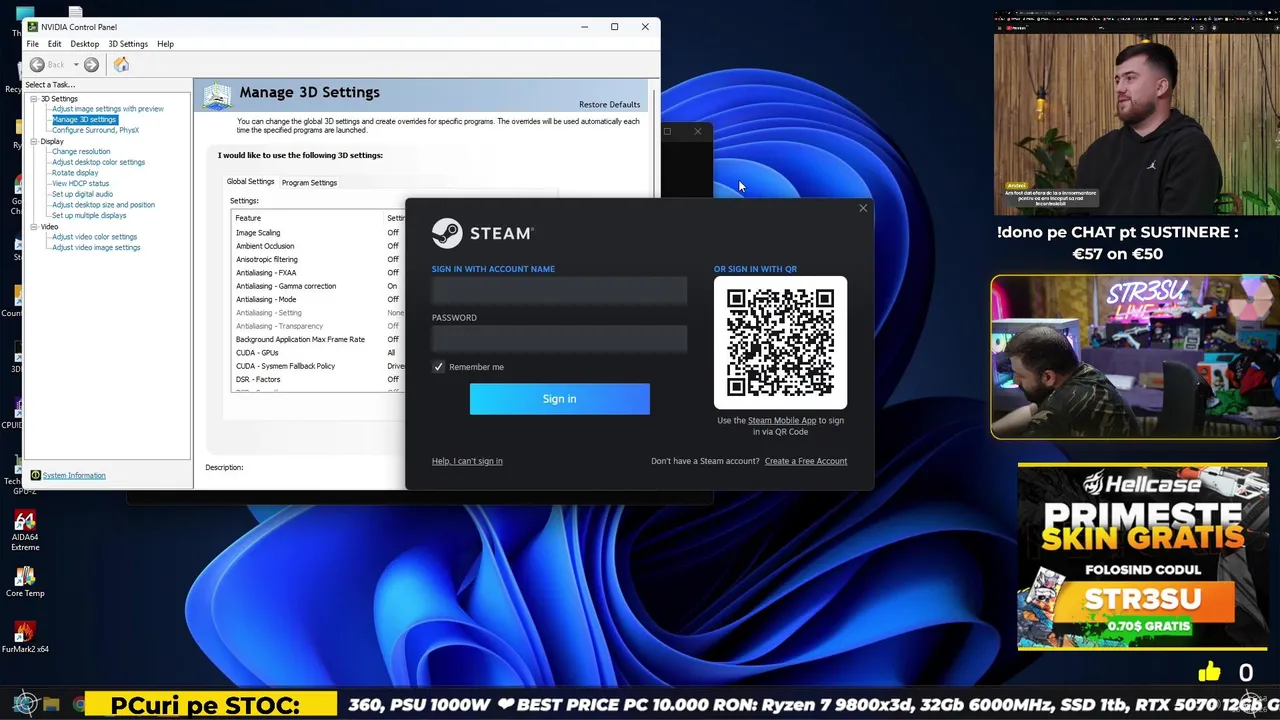Click the Steam account name field
The height and width of the screenshot is (720, 1280).
pyautogui.click(x=559, y=290)
